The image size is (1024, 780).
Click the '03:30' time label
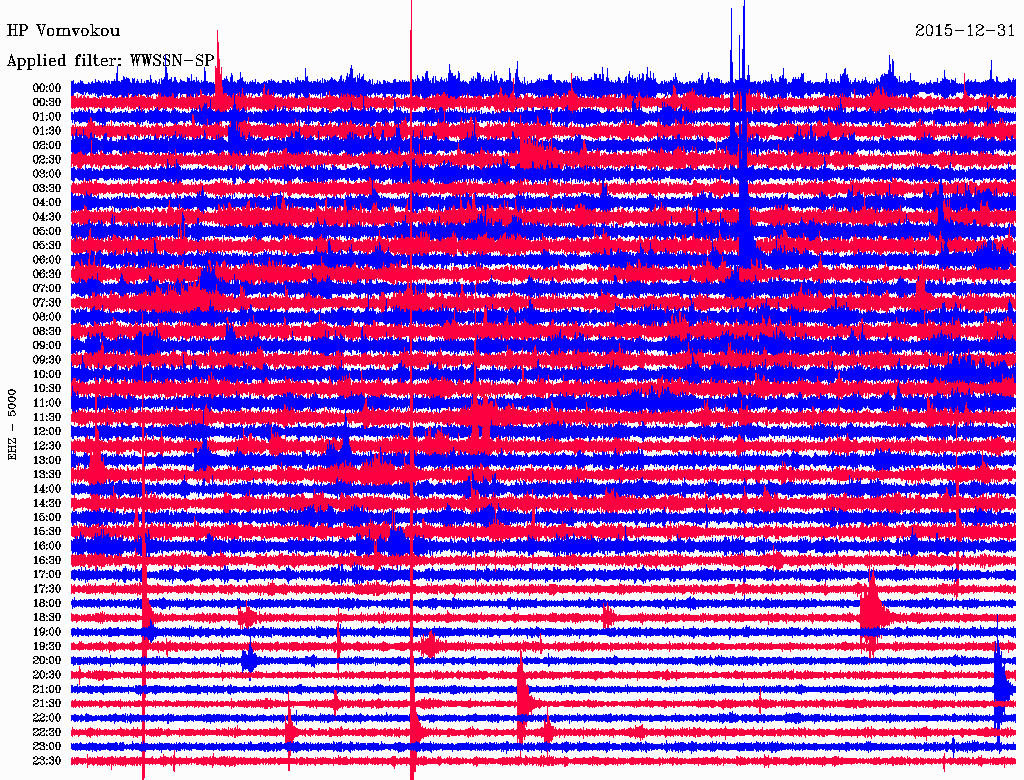coord(46,189)
